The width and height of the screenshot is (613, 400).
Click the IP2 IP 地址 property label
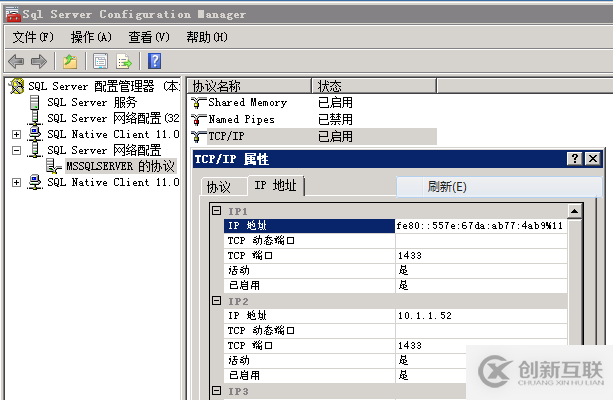[x=309, y=316]
